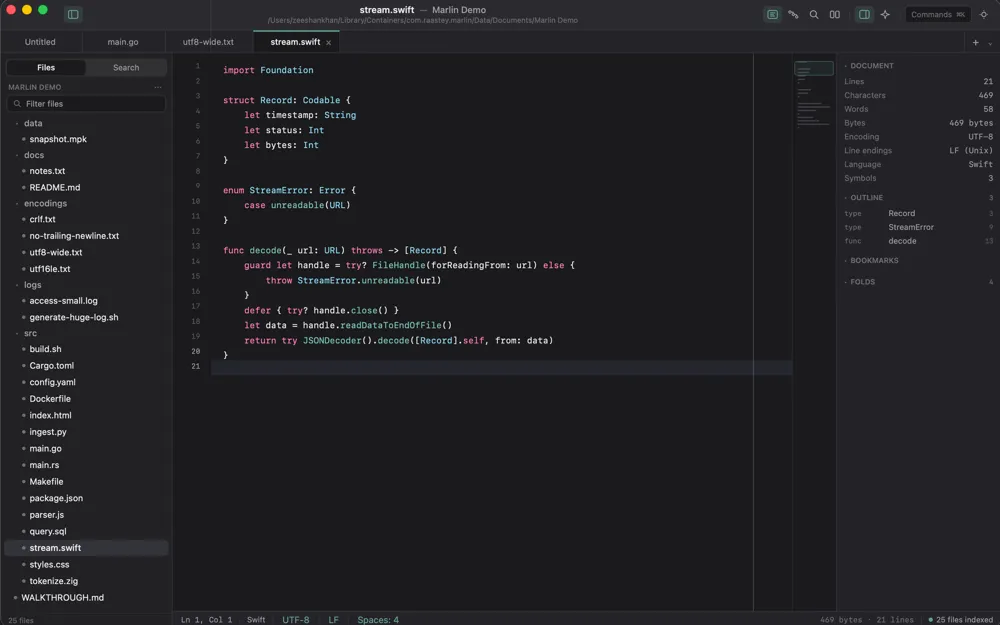Switch to the main.go tab
Image resolution: width=1000 pixels, height=625 pixels.
point(123,42)
